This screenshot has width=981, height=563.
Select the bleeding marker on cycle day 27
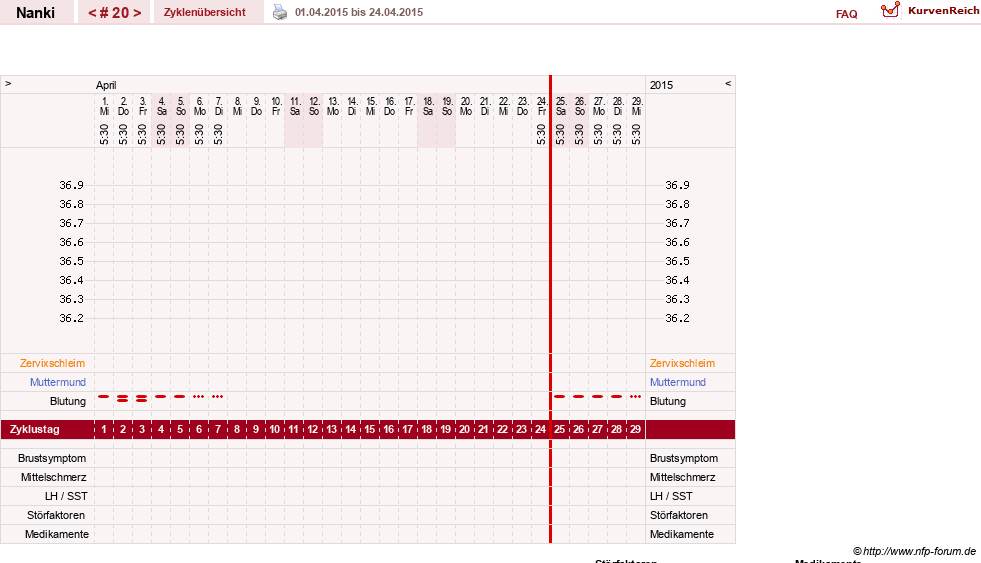pos(597,396)
